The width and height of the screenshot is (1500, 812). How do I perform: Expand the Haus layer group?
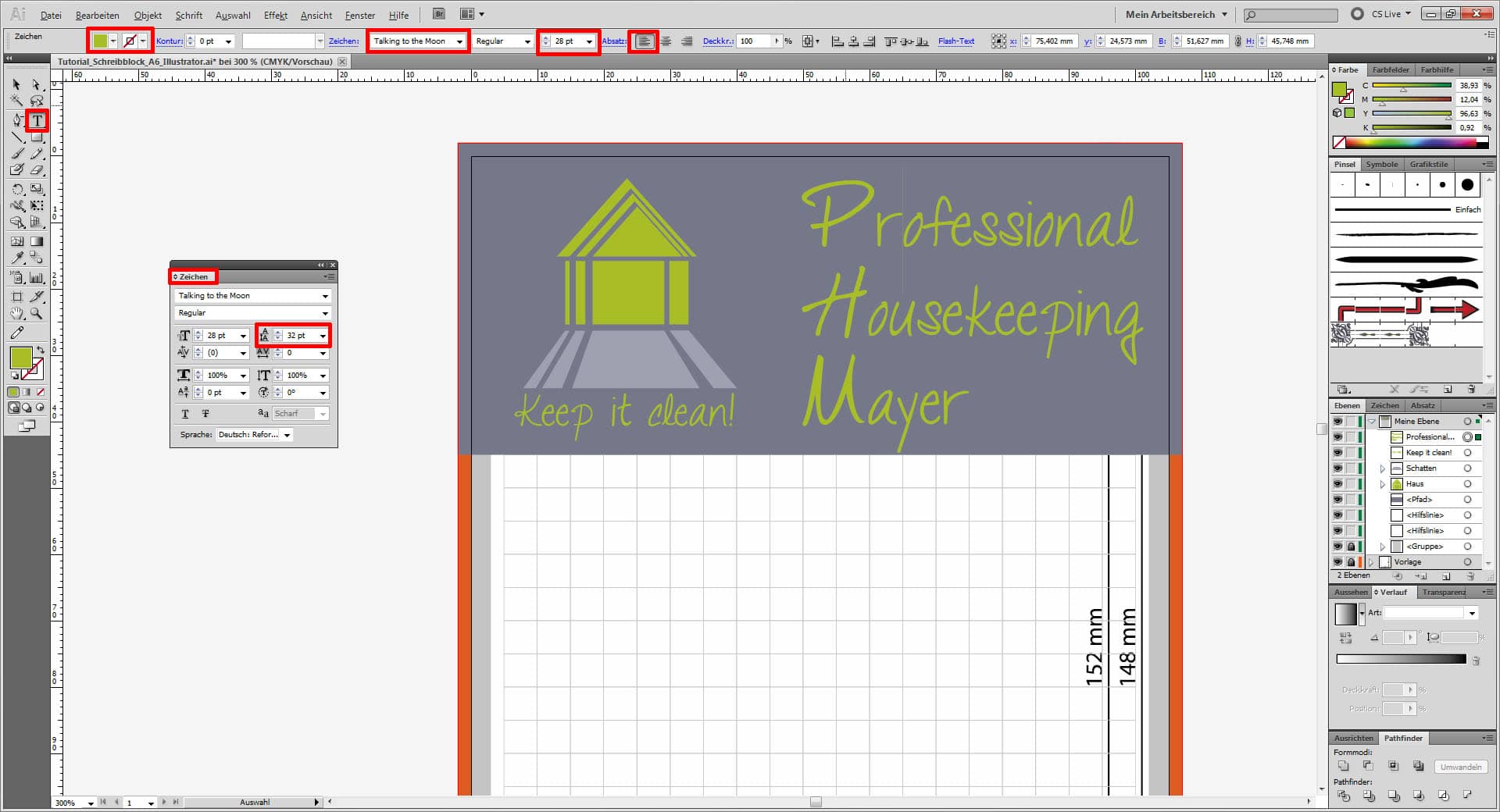click(x=1382, y=484)
